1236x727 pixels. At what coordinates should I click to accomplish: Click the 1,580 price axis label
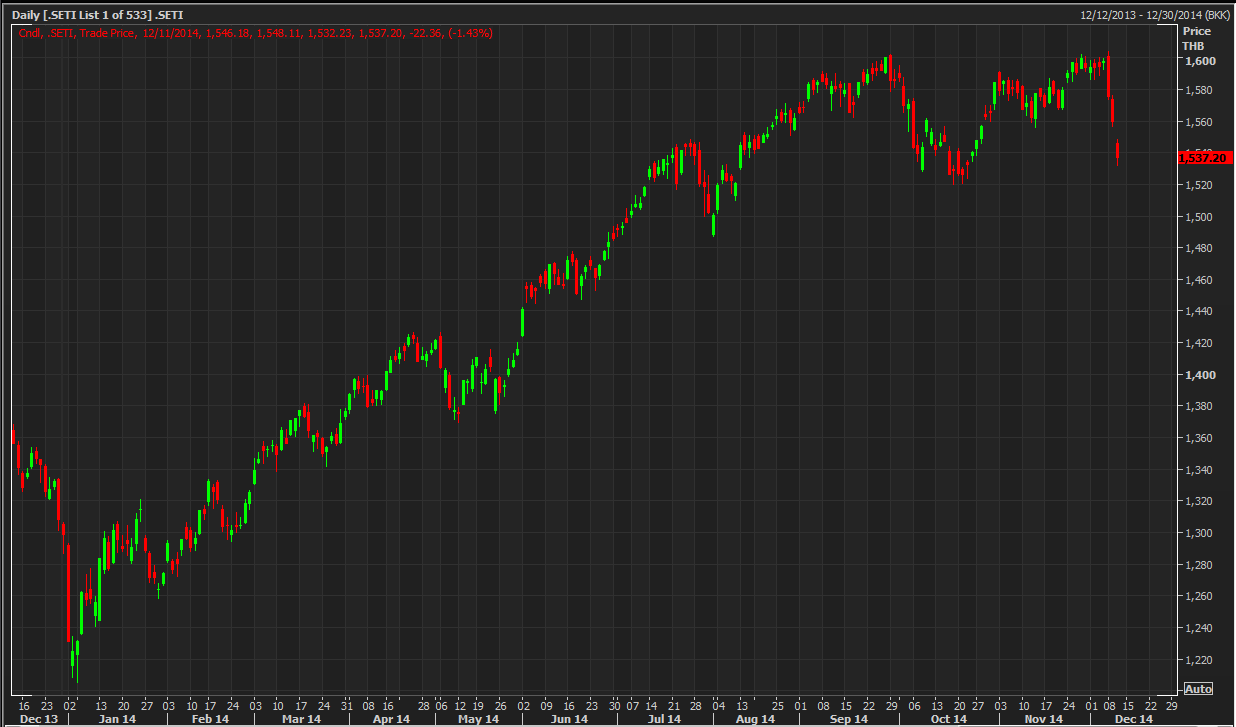1199,90
